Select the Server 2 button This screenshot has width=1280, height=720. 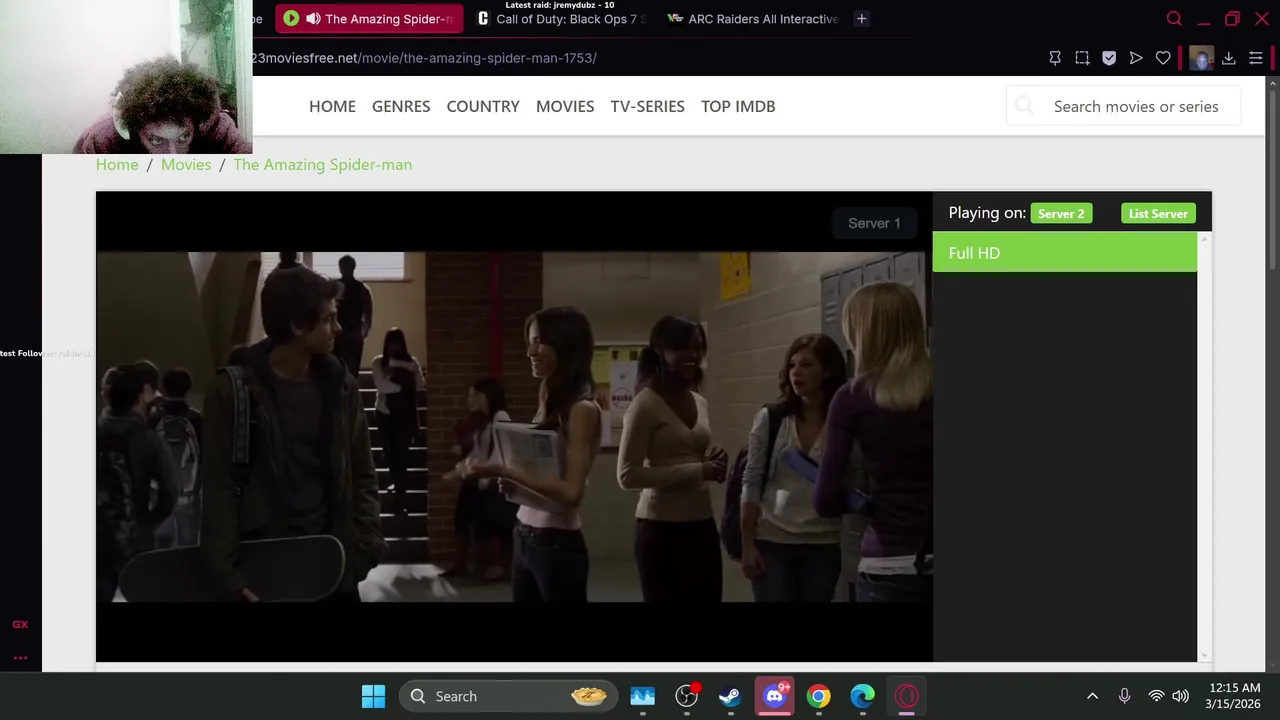(1061, 213)
